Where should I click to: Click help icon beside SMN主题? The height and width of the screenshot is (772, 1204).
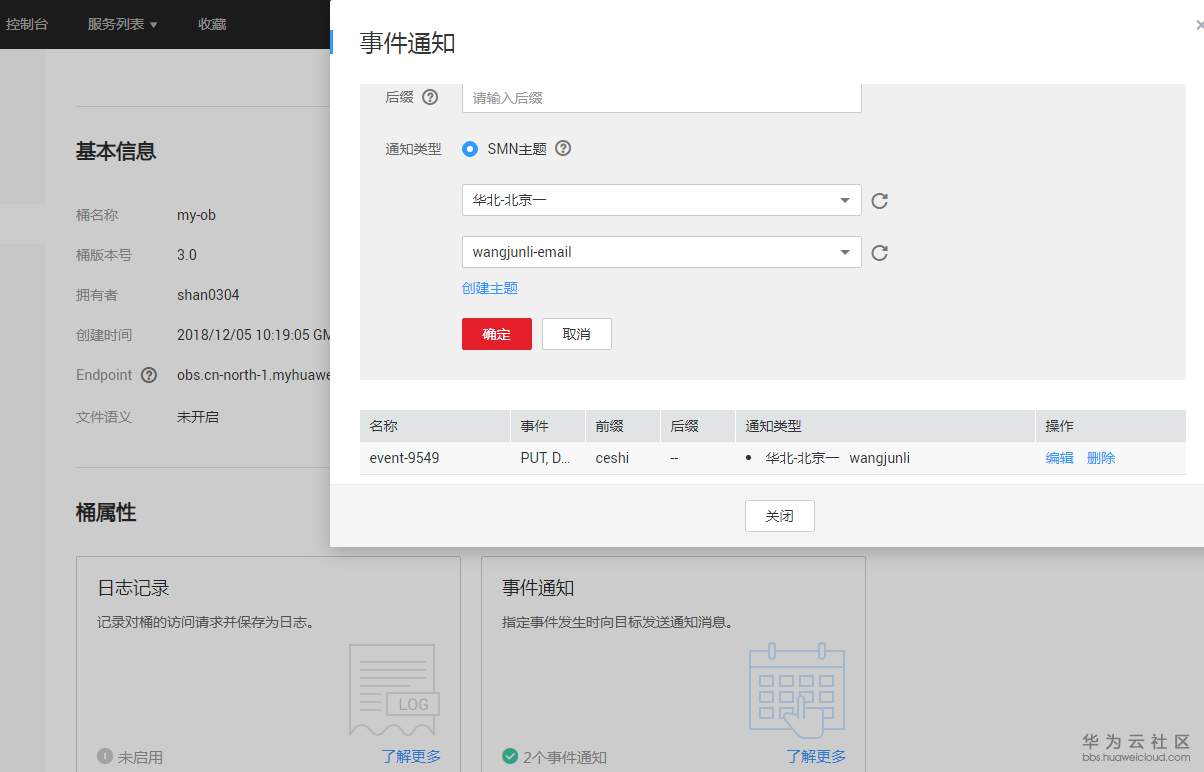click(x=563, y=148)
